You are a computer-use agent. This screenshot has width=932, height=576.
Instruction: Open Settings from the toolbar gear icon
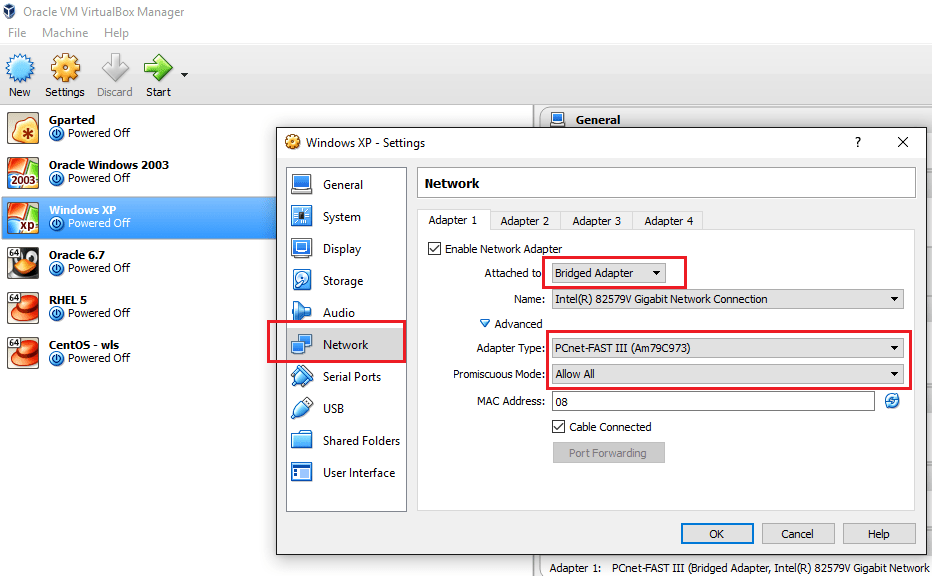pyautogui.click(x=65, y=68)
